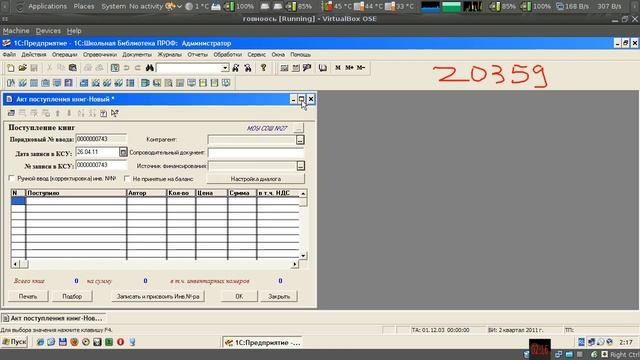Click the table scroll-right arrow

pyautogui.click(x=295, y=264)
